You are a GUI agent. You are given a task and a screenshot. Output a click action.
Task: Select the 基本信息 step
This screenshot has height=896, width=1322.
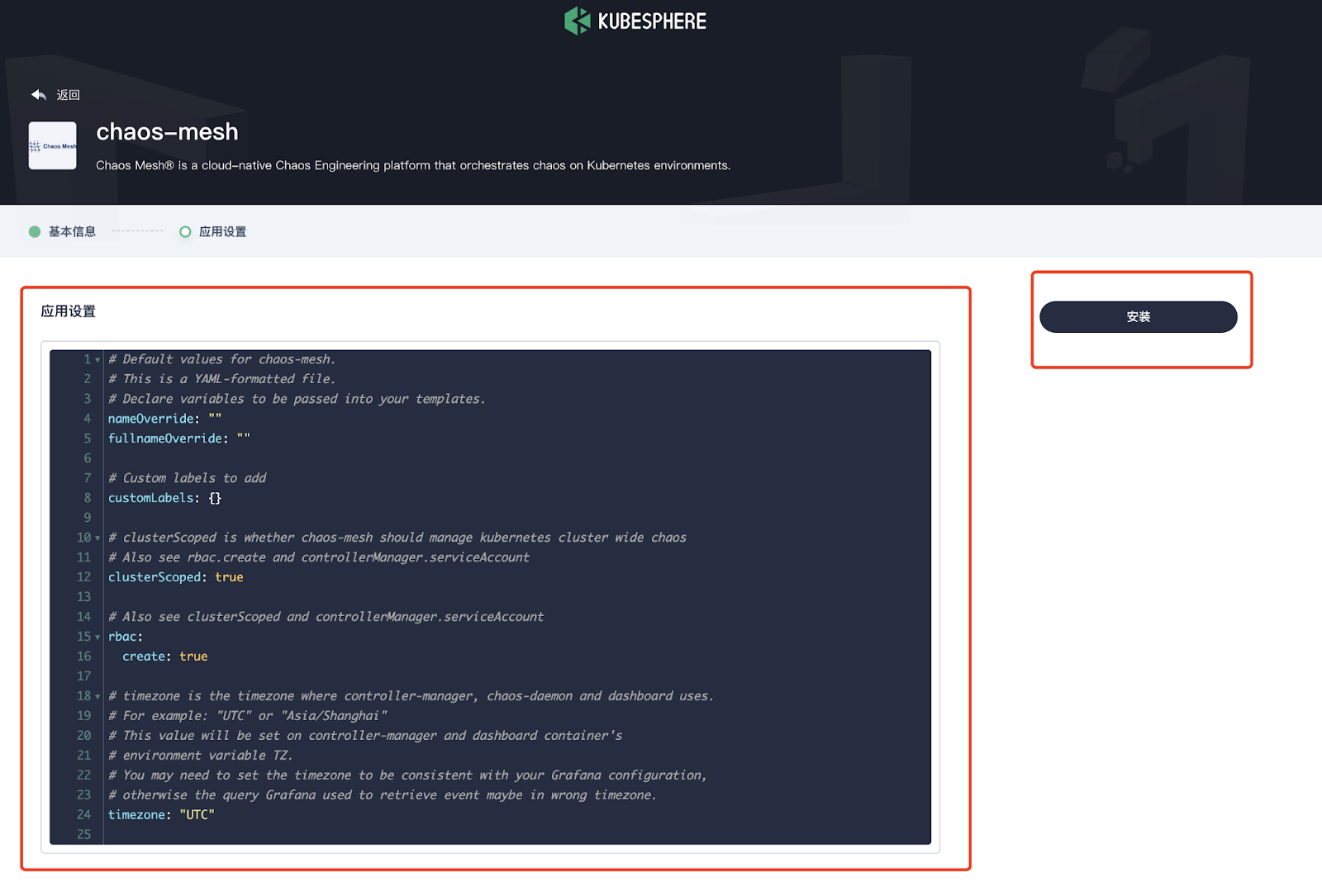point(72,231)
